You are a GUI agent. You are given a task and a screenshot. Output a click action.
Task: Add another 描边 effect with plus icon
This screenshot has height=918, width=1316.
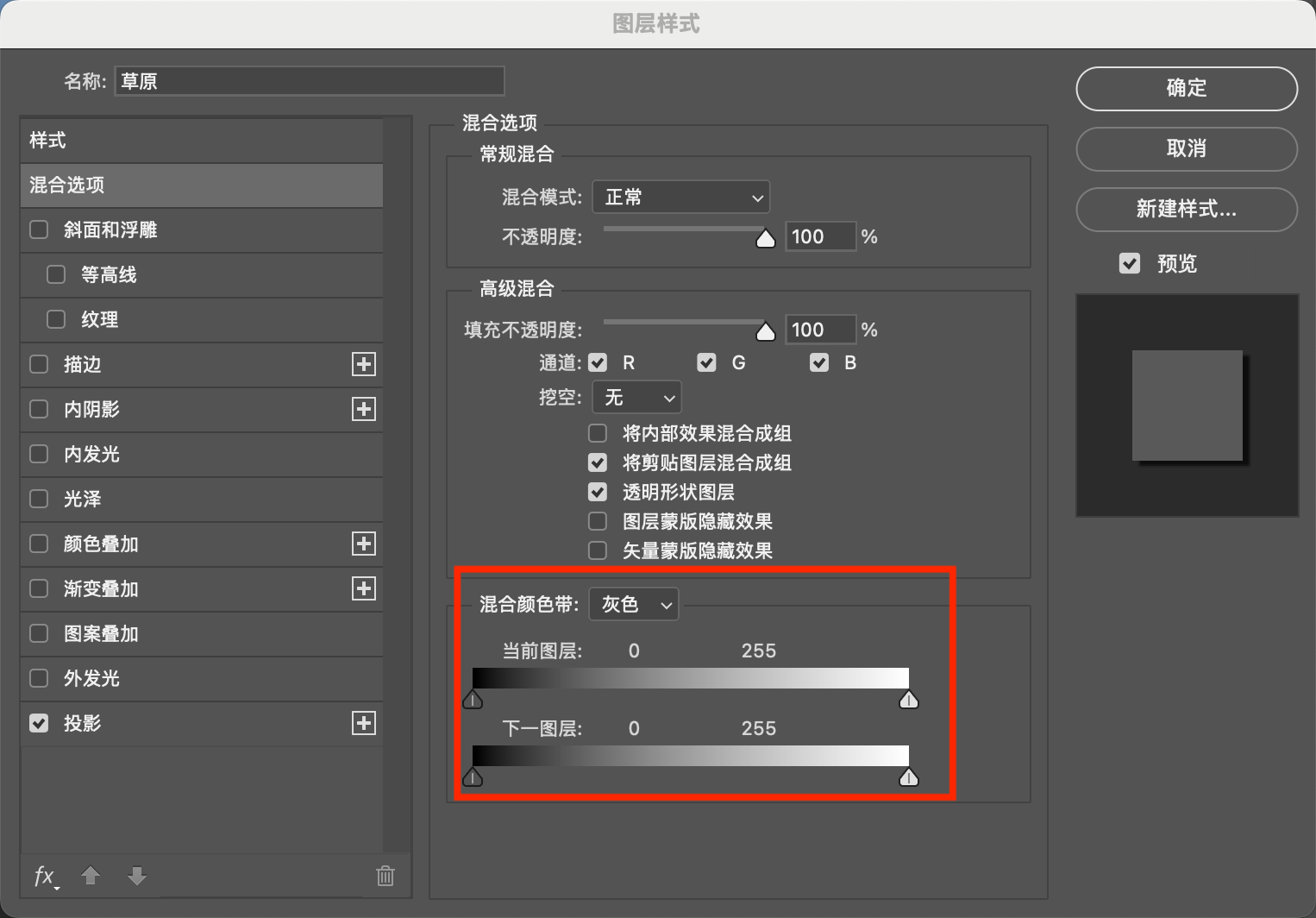coord(364,364)
